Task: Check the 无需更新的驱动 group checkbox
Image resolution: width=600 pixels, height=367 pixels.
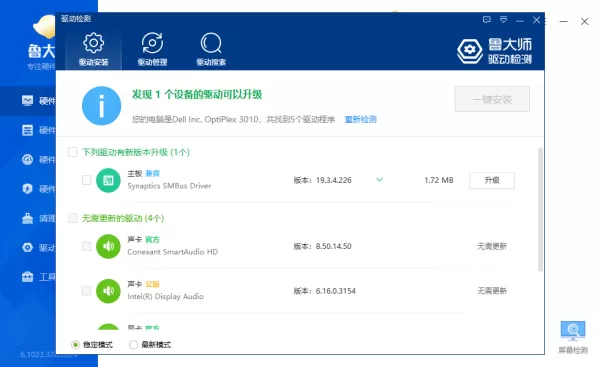Action: pos(72,218)
